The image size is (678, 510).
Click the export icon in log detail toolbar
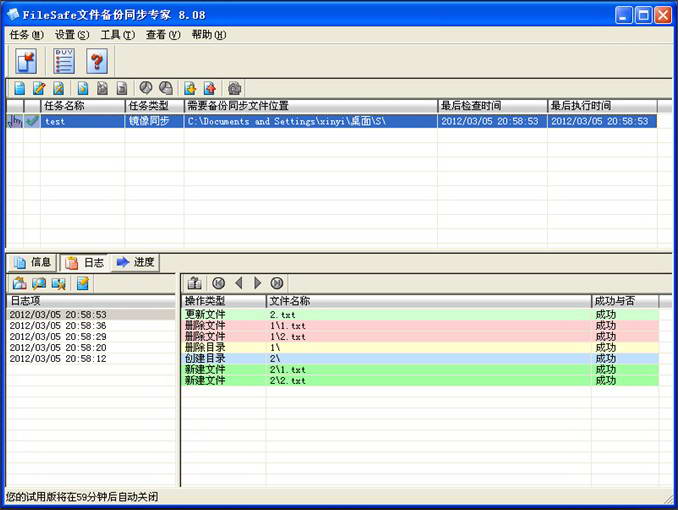point(195,283)
